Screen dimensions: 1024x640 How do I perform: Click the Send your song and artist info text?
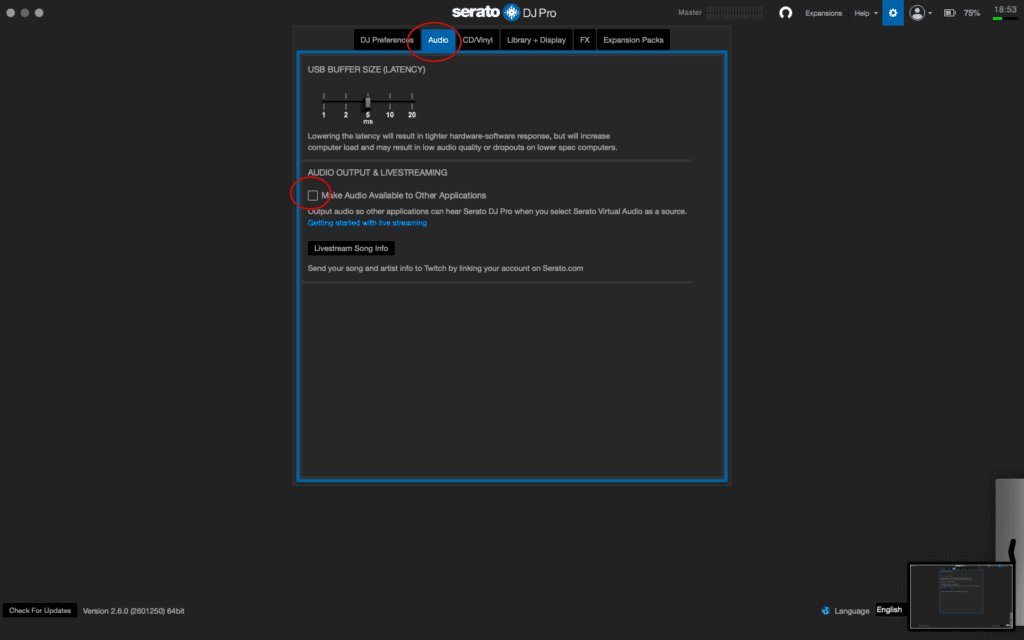tap(445, 268)
